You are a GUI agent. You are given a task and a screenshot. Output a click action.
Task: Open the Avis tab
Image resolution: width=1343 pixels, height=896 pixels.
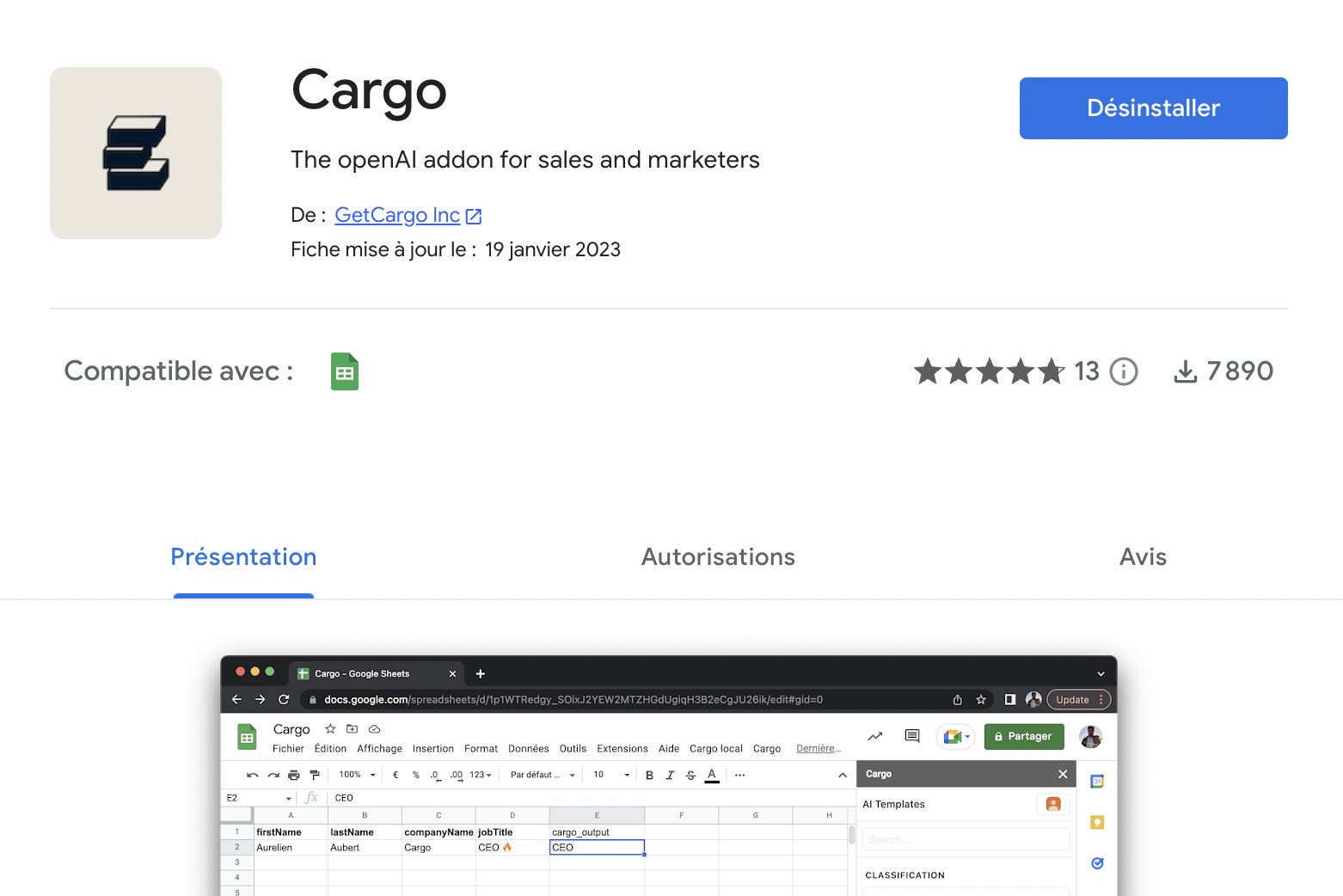(1143, 557)
